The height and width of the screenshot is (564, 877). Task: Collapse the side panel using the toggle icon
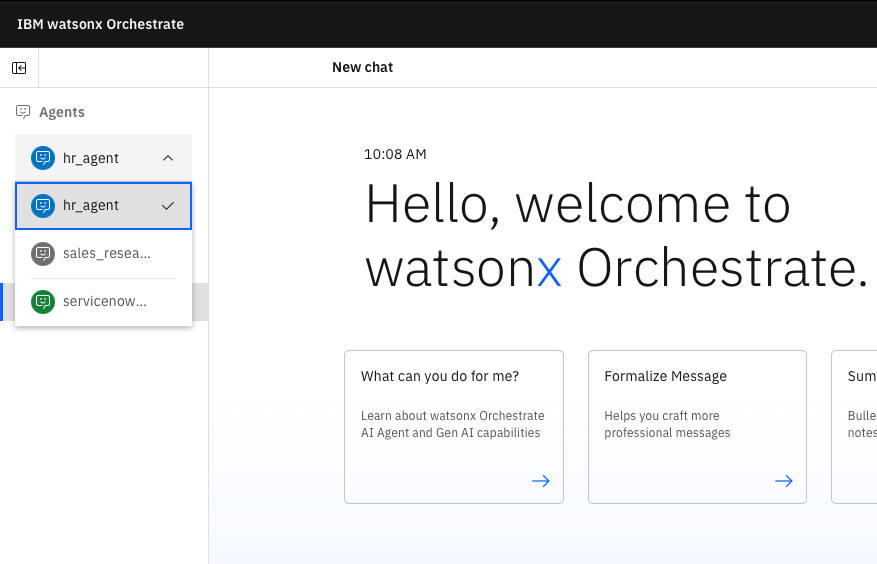click(x=19, y=68)
